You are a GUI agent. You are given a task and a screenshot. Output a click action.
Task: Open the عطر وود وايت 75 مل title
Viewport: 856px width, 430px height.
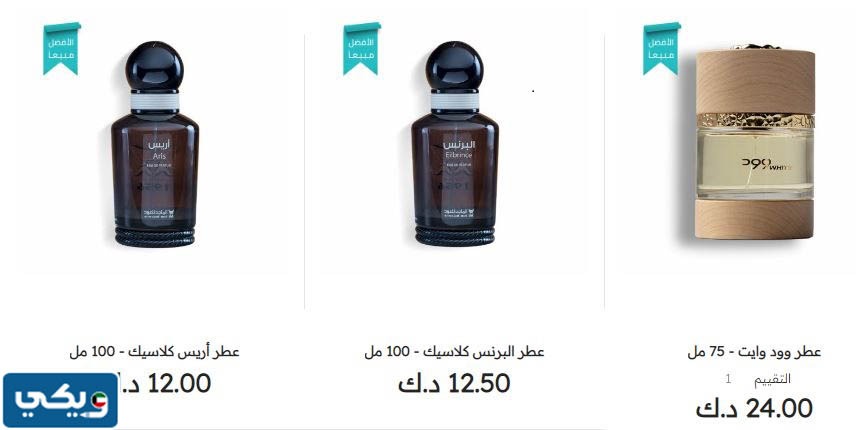[x=754, y=352]
